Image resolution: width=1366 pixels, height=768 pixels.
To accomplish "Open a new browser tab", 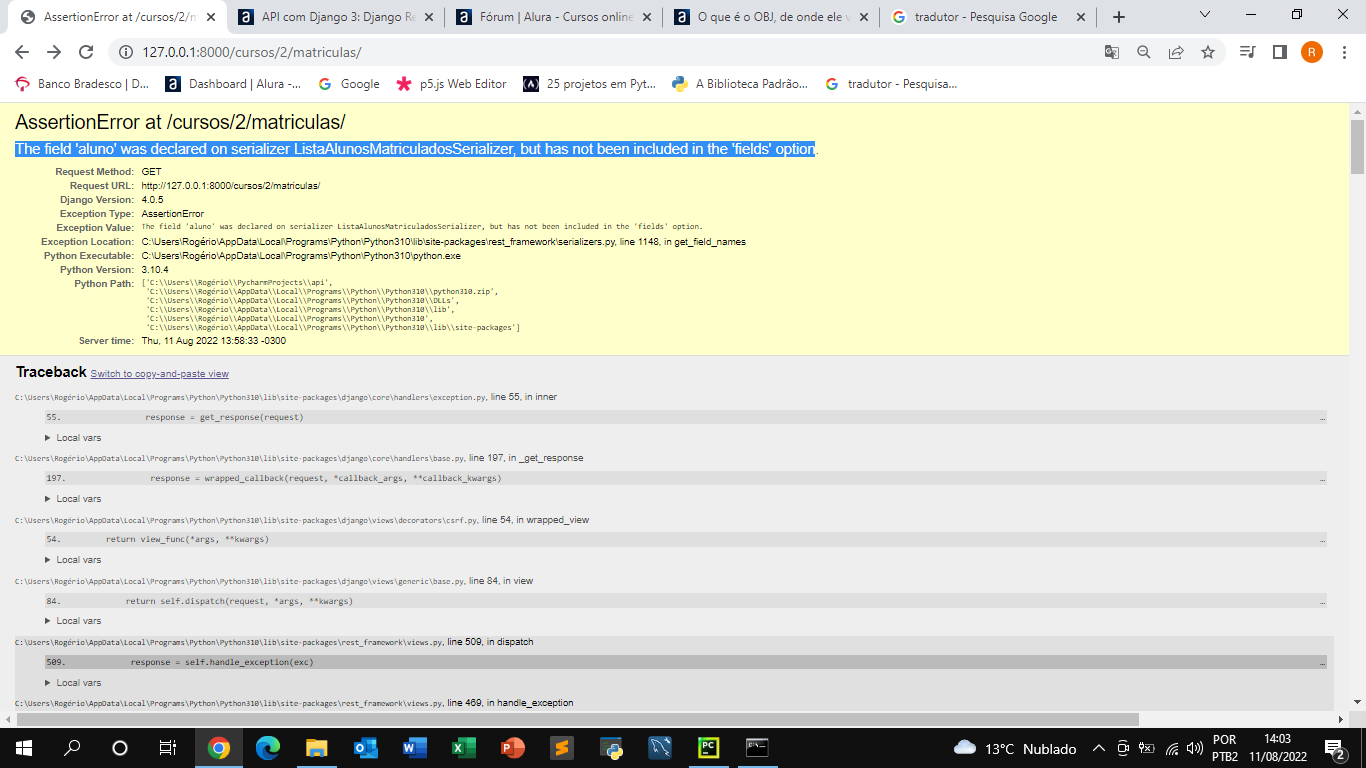I will [x=1119, y=17].
